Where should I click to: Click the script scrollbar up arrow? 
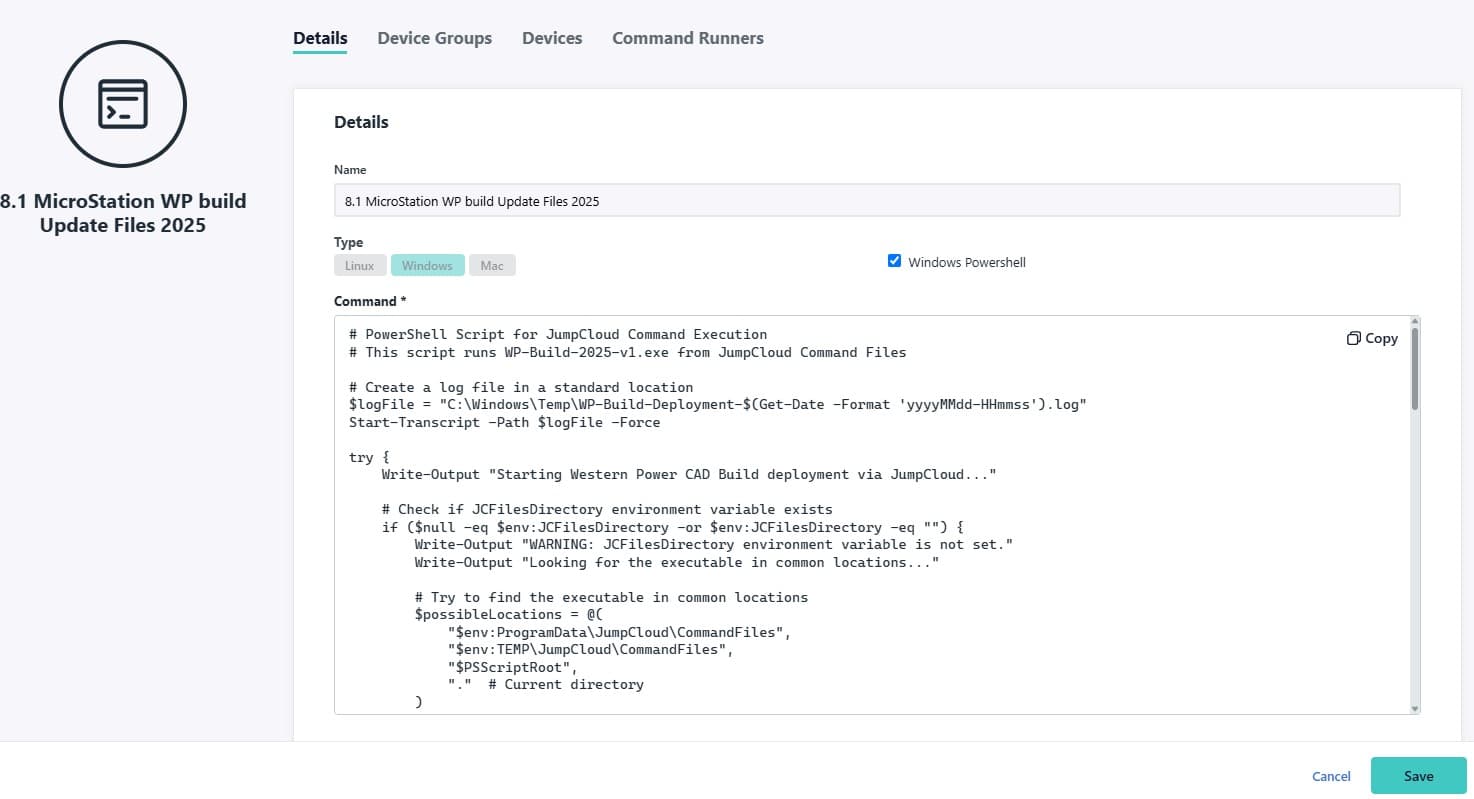[x=1414, y=322]
